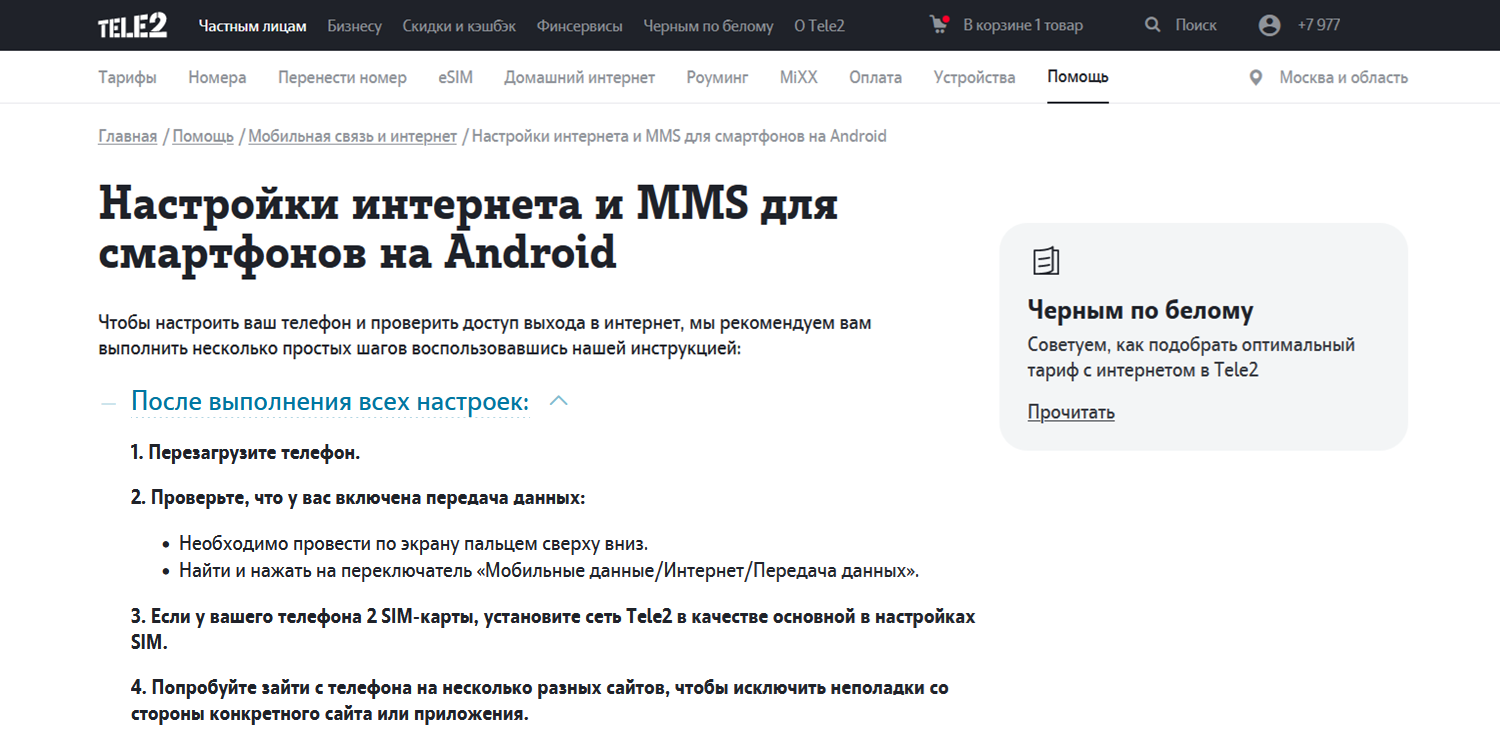Open Скидки и кэшбэк menu item

[459, 26]
